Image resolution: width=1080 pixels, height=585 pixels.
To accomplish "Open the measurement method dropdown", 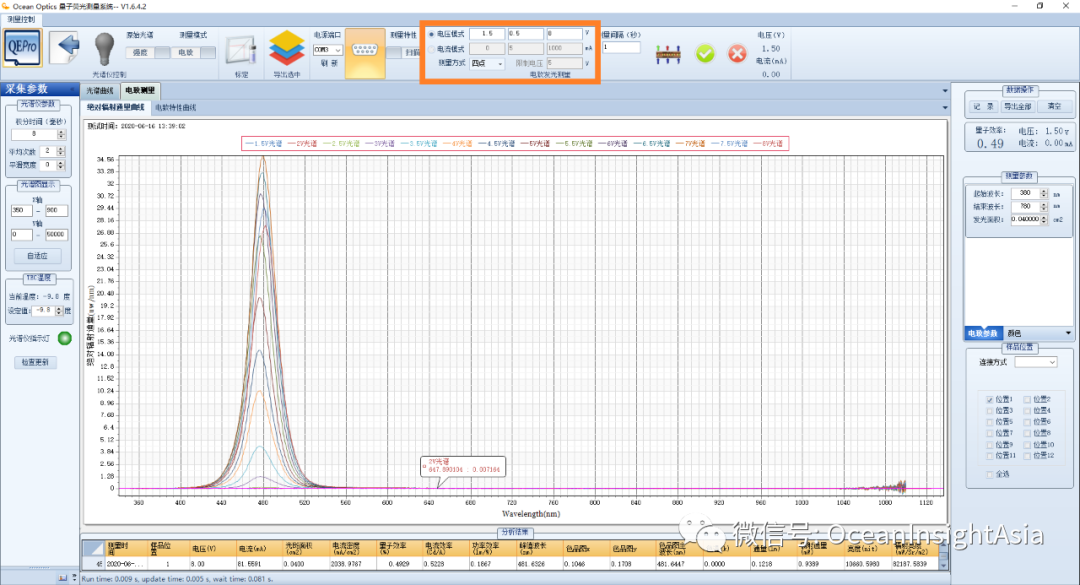I will (x=488, y=63).
